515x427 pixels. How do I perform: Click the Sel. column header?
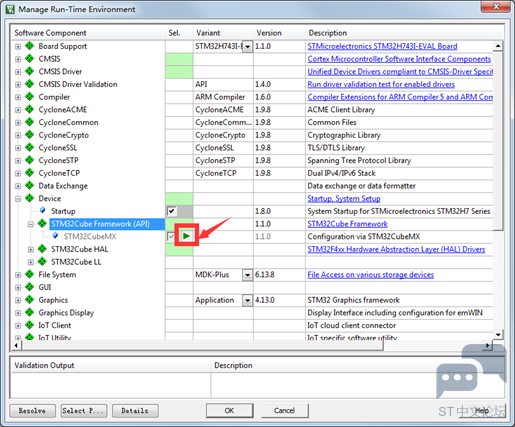[179, 33]
